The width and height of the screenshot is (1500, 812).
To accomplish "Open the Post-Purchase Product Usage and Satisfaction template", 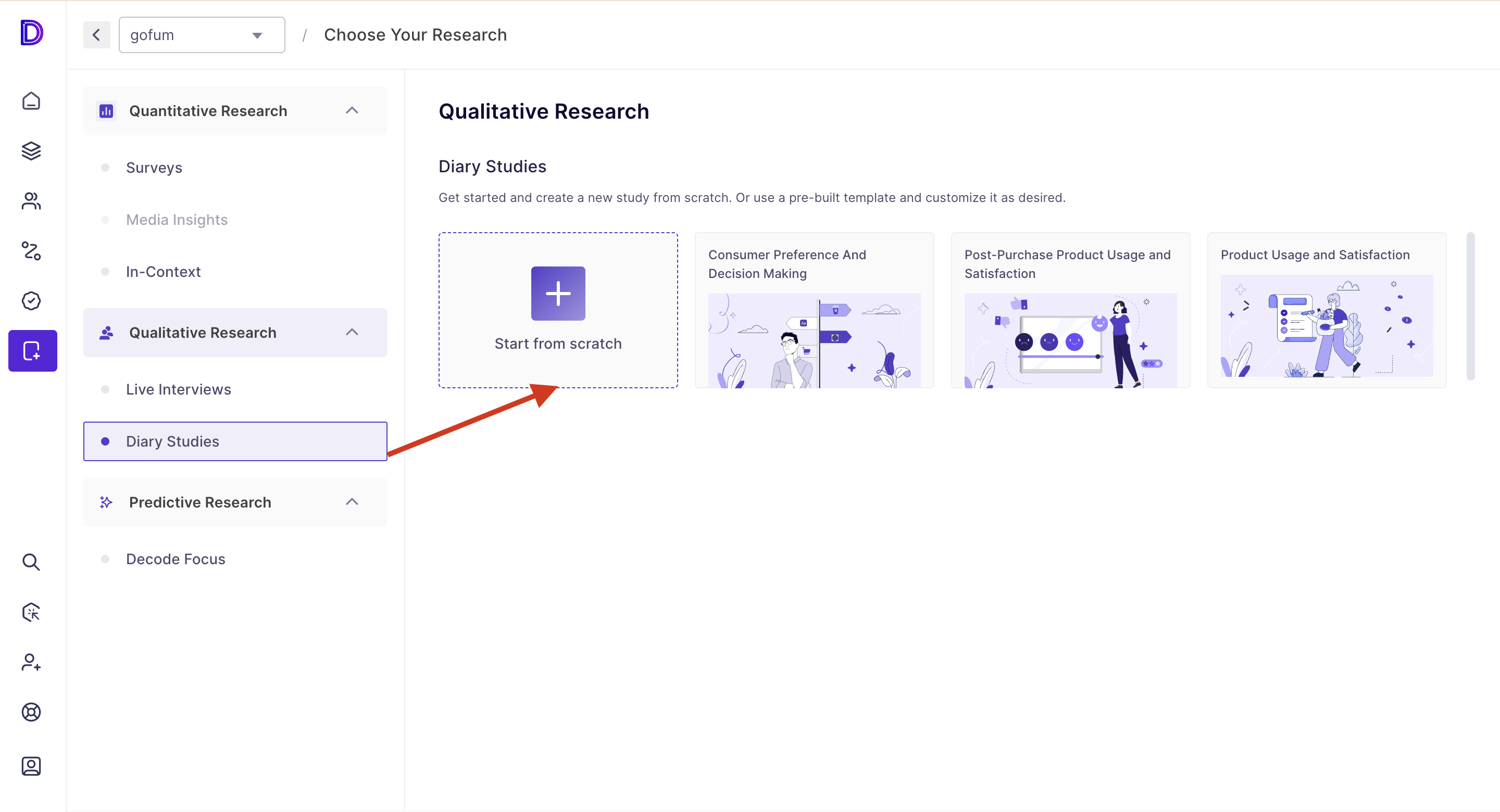I will [x=1070, y=310].
